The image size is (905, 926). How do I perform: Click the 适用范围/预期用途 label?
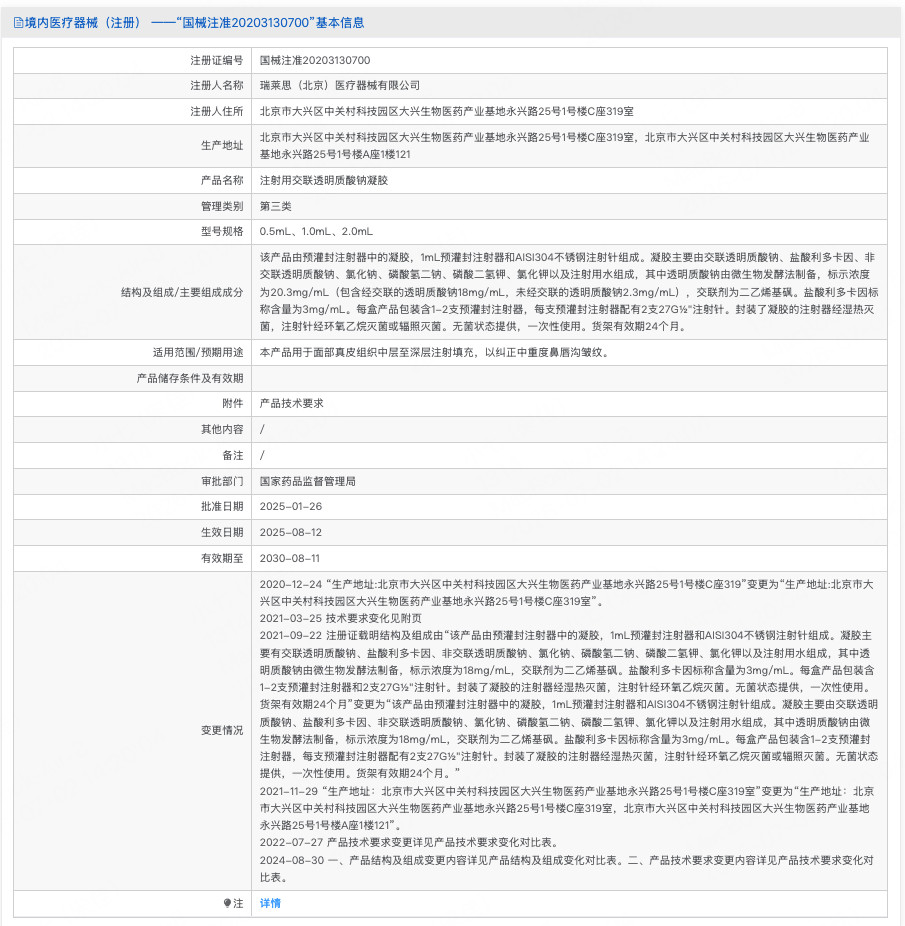[x=198, y=353]
